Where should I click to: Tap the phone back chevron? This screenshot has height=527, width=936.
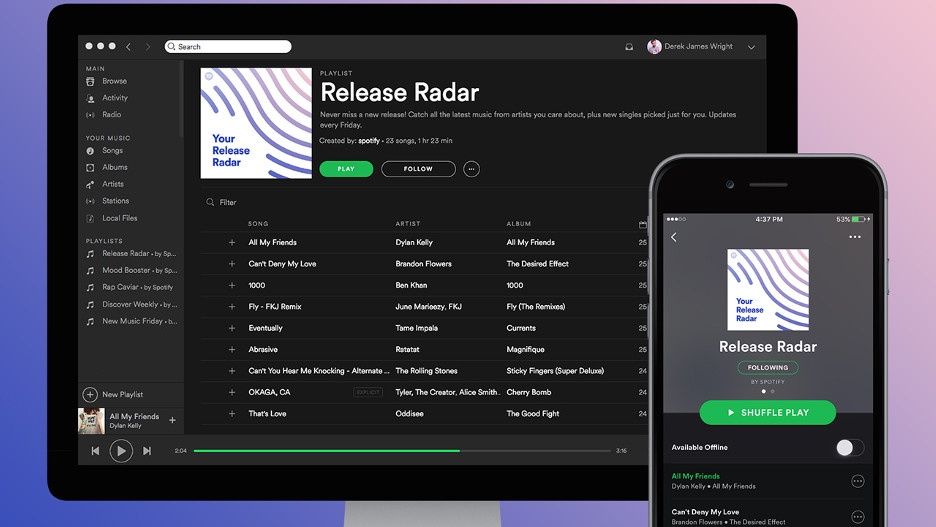(674, 238)
